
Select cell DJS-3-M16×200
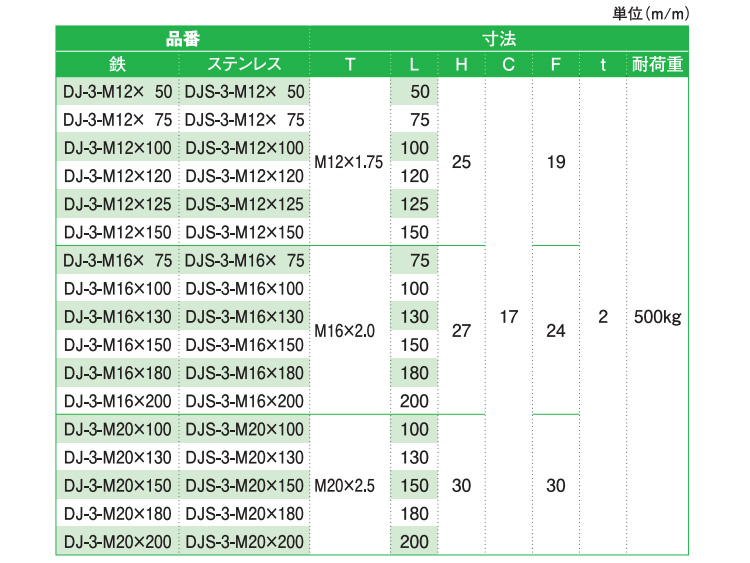click(x=244, y=401)
